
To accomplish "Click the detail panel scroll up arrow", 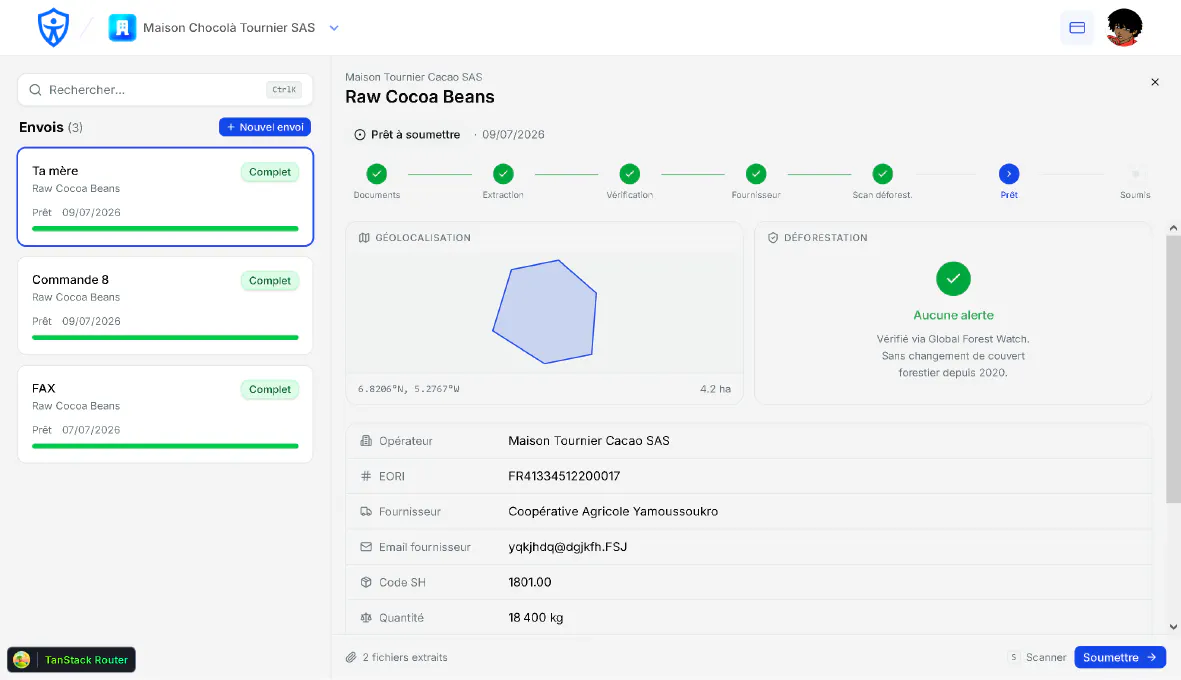I will 1173,228.
